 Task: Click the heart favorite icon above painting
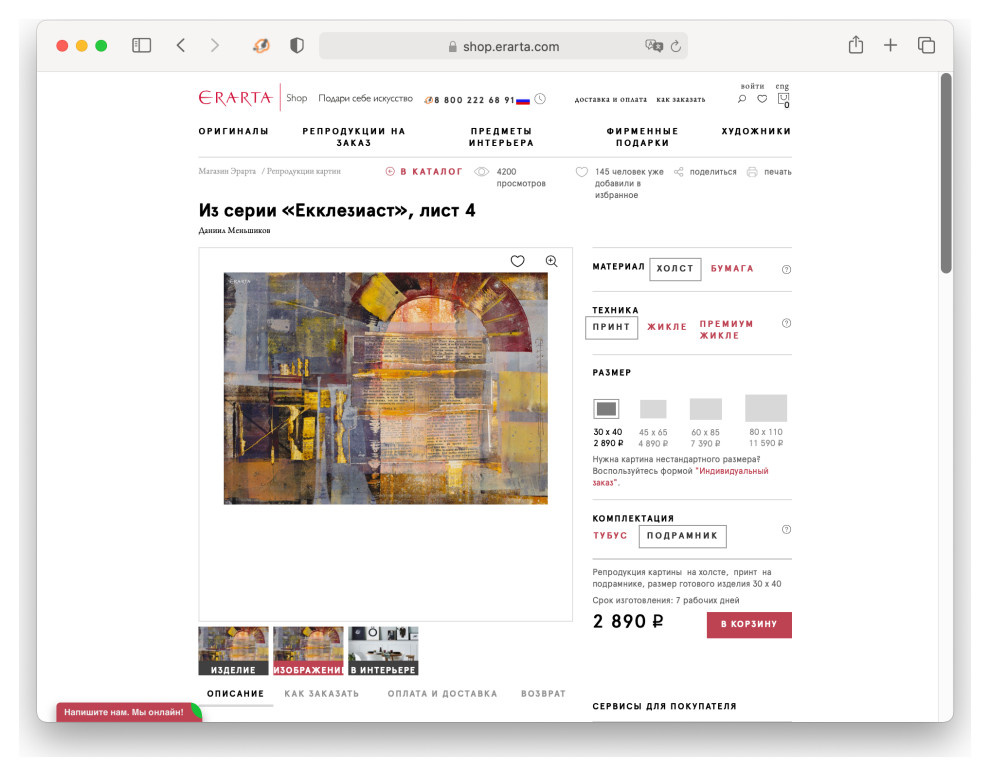pos(517,261)
